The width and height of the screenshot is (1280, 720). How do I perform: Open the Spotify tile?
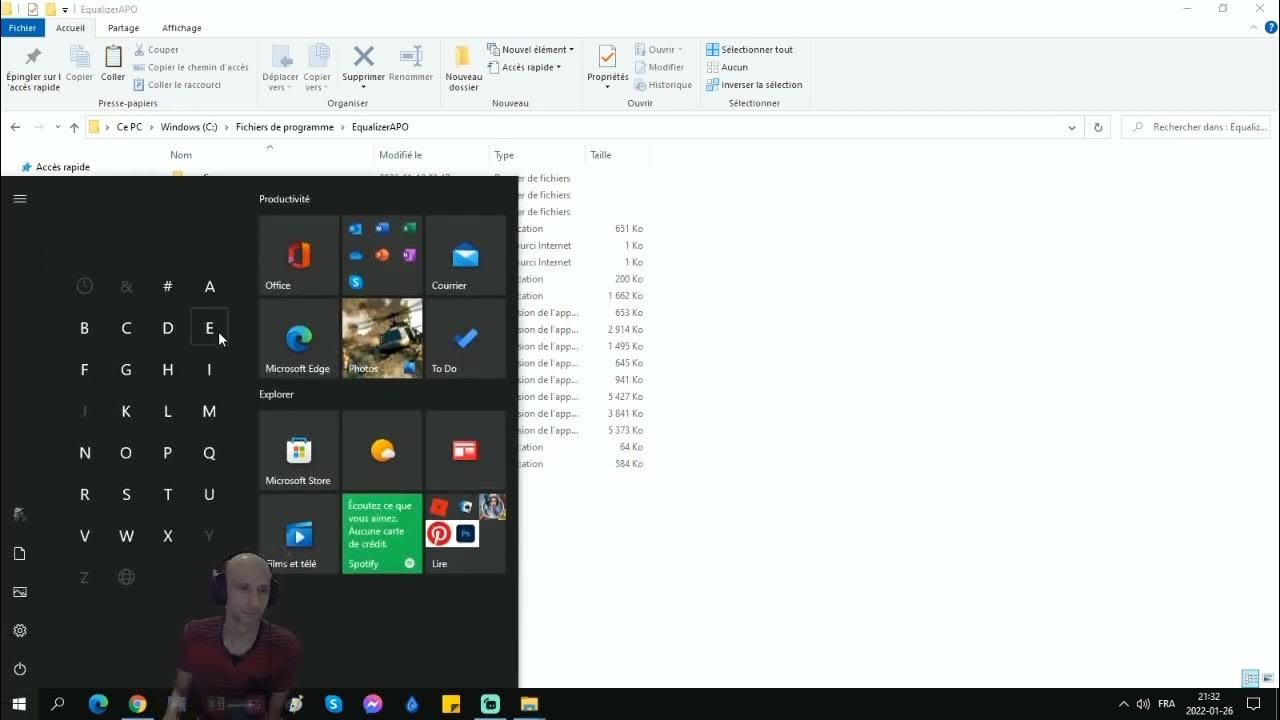pos(382,534)
